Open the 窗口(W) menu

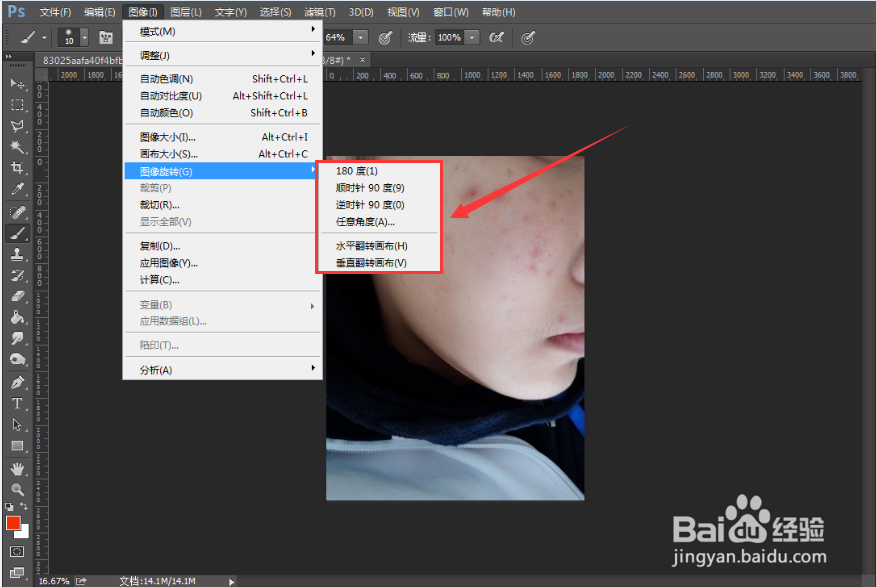click(x=451, y=12)
